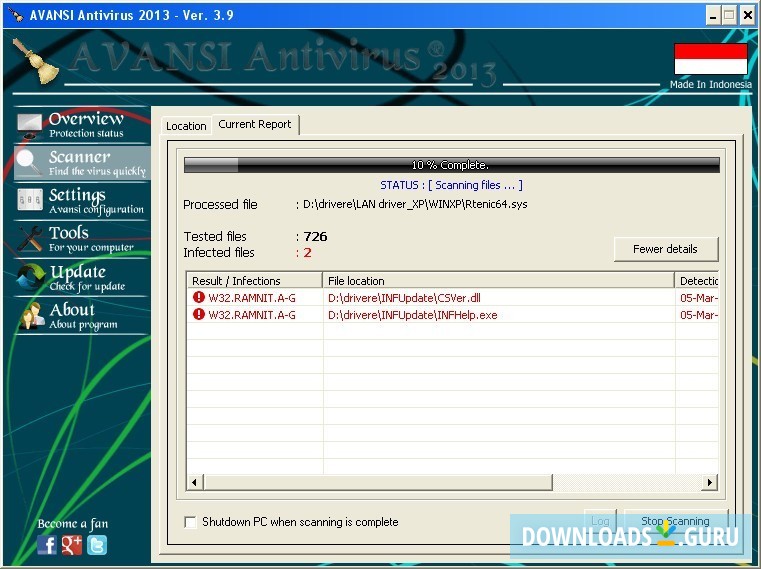Viewport: 761px width, 569px height.
Task: Select the W32.RAMNIT.A-G row for INFHelp.exe
Action: (452, 315)
